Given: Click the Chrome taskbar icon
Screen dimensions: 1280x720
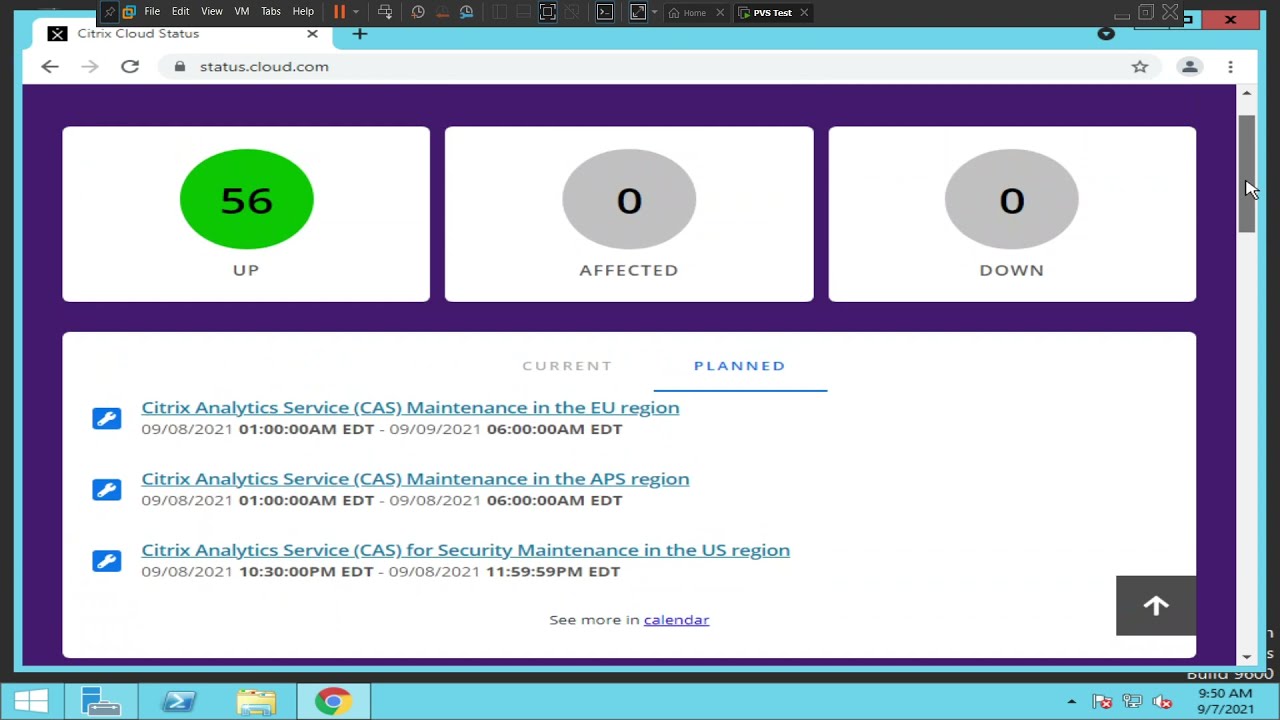Looking at the screenshot, I should point(333,702).
